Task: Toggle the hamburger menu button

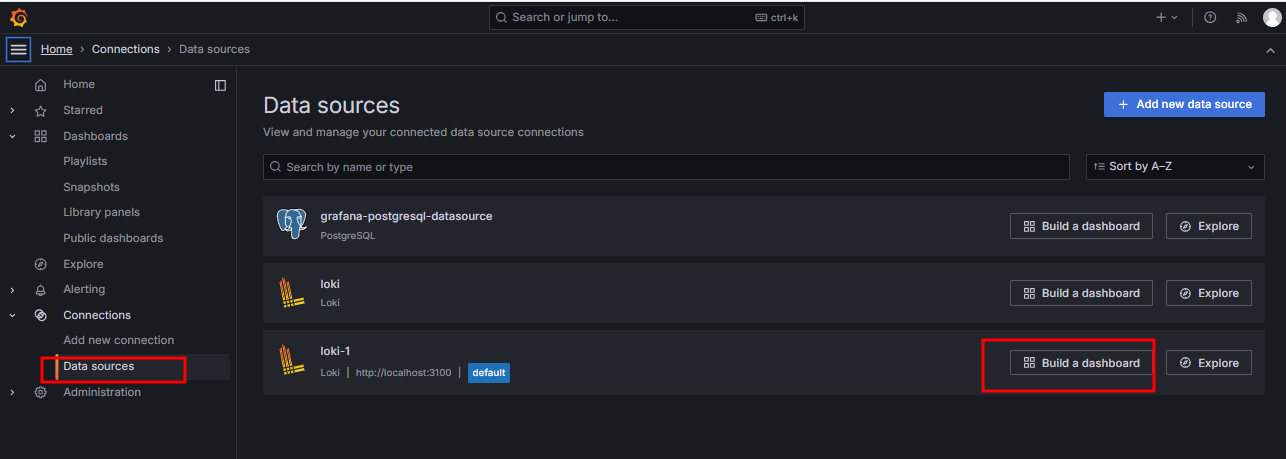Action: (18, 49)
